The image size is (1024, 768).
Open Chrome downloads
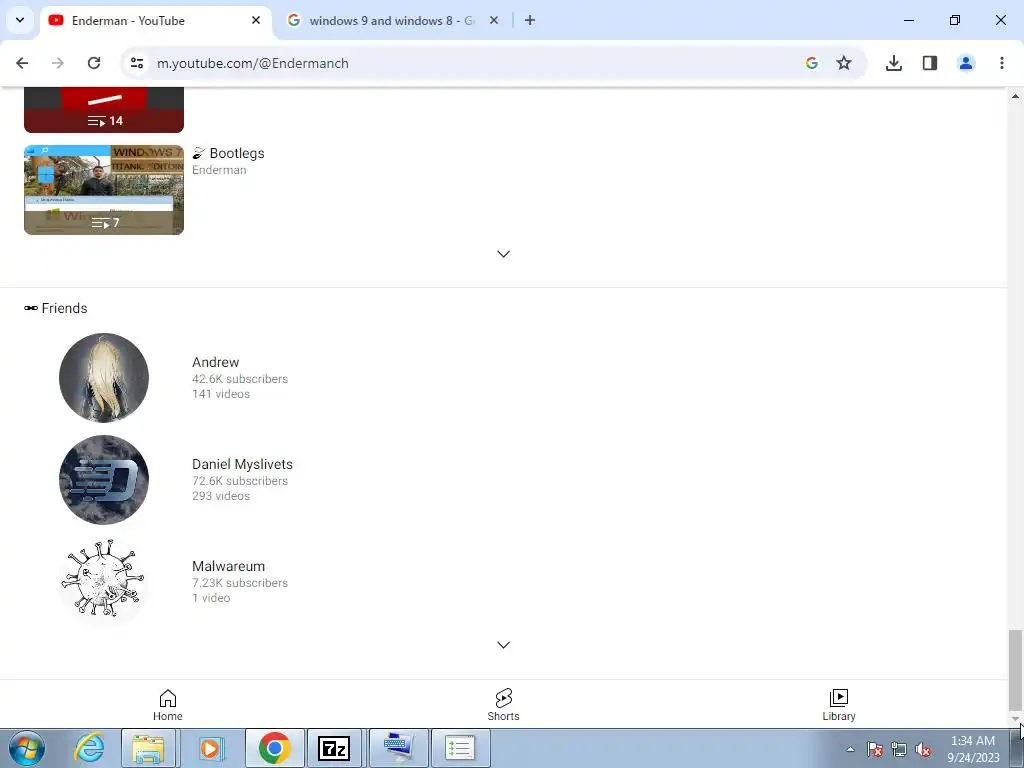tap(894, 63)
